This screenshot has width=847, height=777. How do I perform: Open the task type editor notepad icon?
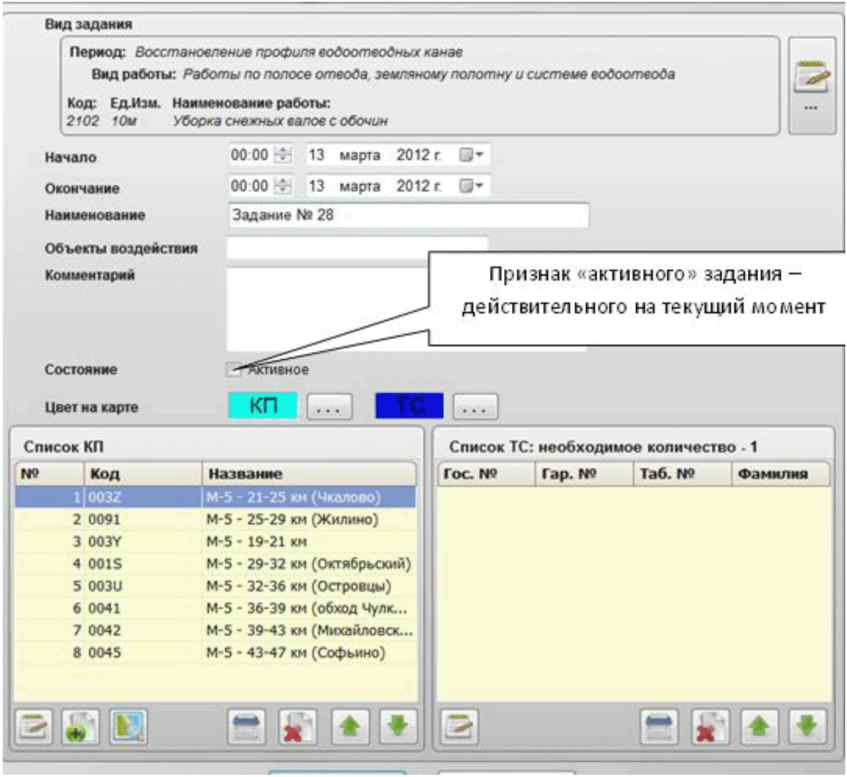[812, 85]
